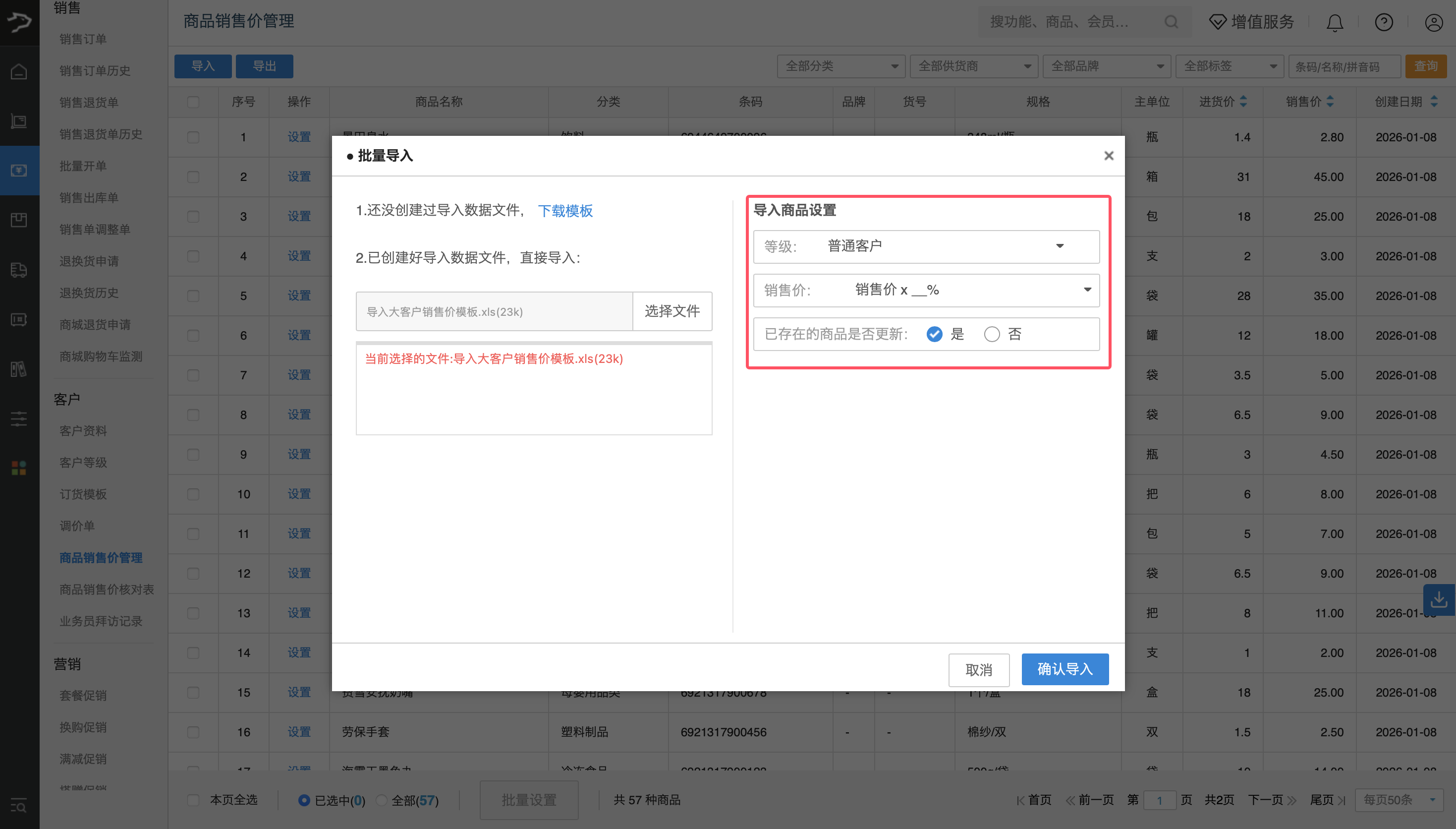Screen dimensions: 1456x829
Task: Click the reports/books icon in the sidebar
Action: point(19,369)
